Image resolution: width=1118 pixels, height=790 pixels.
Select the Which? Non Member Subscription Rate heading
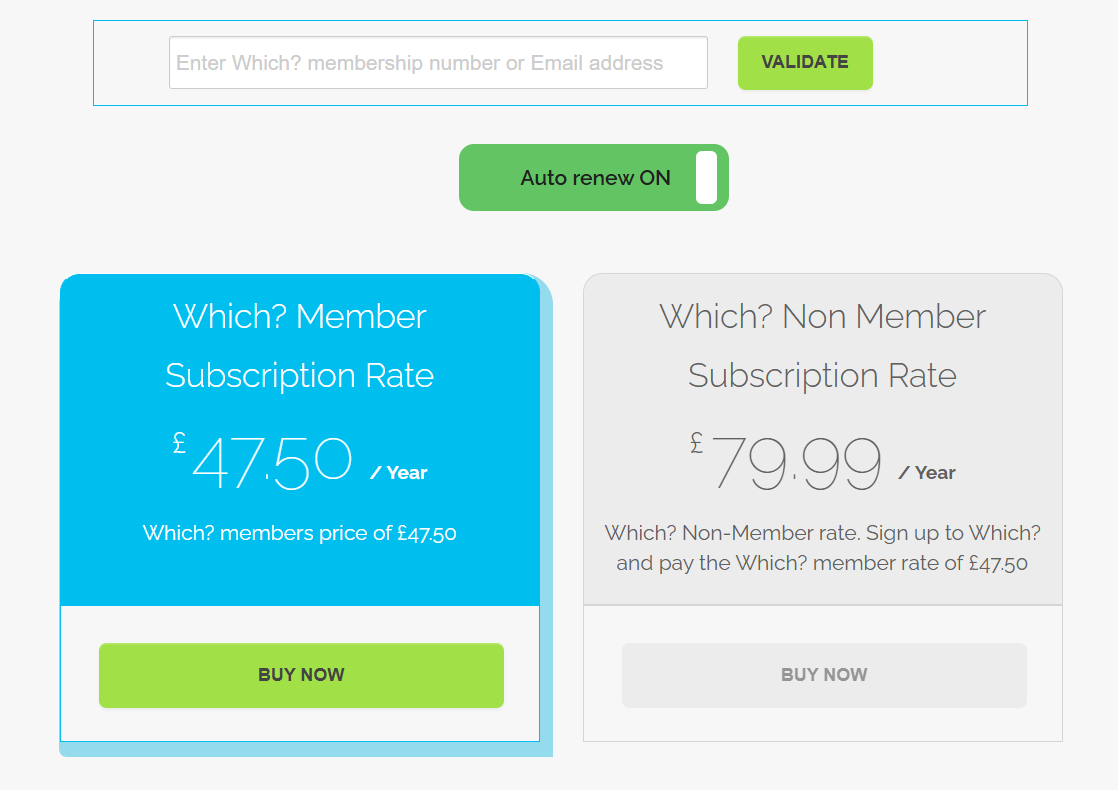[x=822, y=346]
